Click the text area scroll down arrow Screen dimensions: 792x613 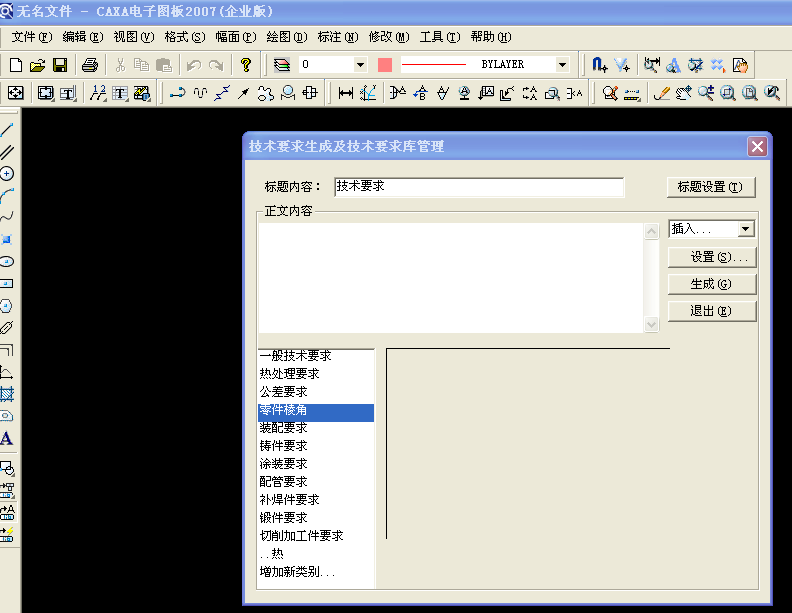click(x=652, y=324)
